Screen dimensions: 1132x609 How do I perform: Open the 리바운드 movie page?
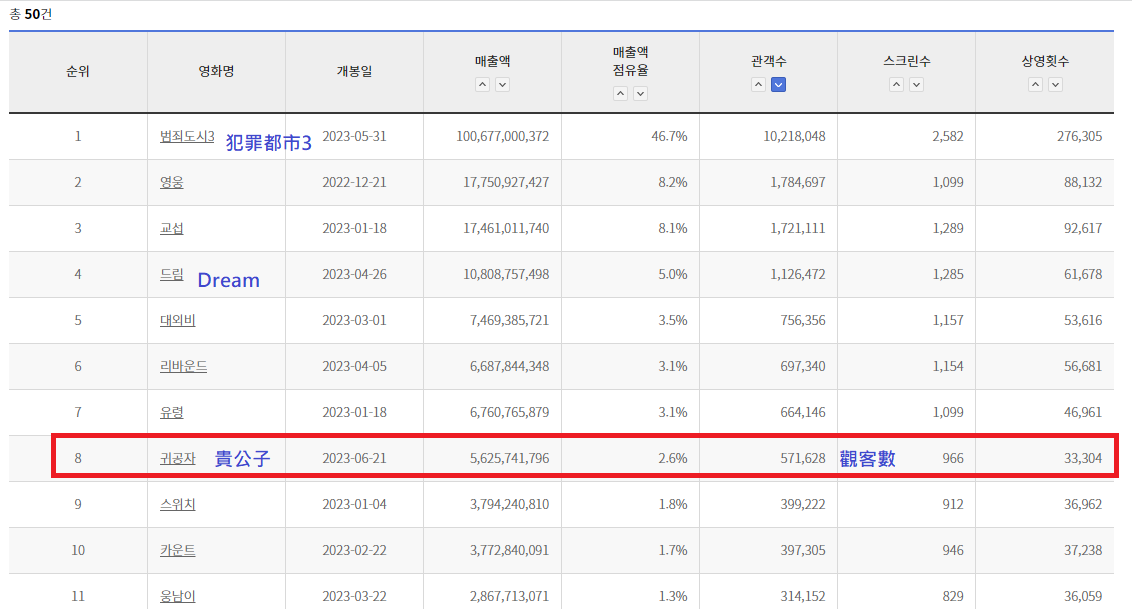[x=183, y=366]
